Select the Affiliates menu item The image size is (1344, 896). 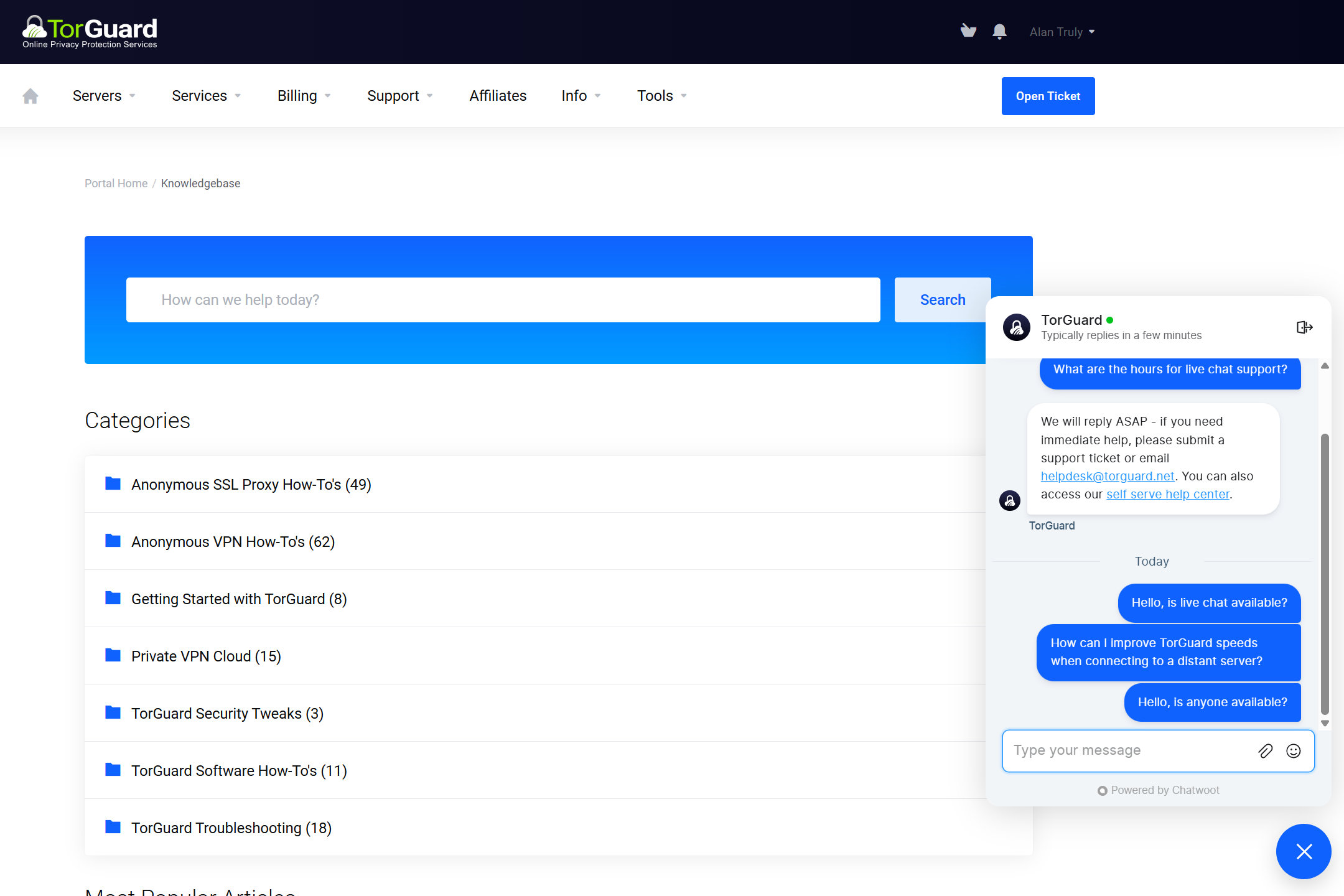pos(497,95)
